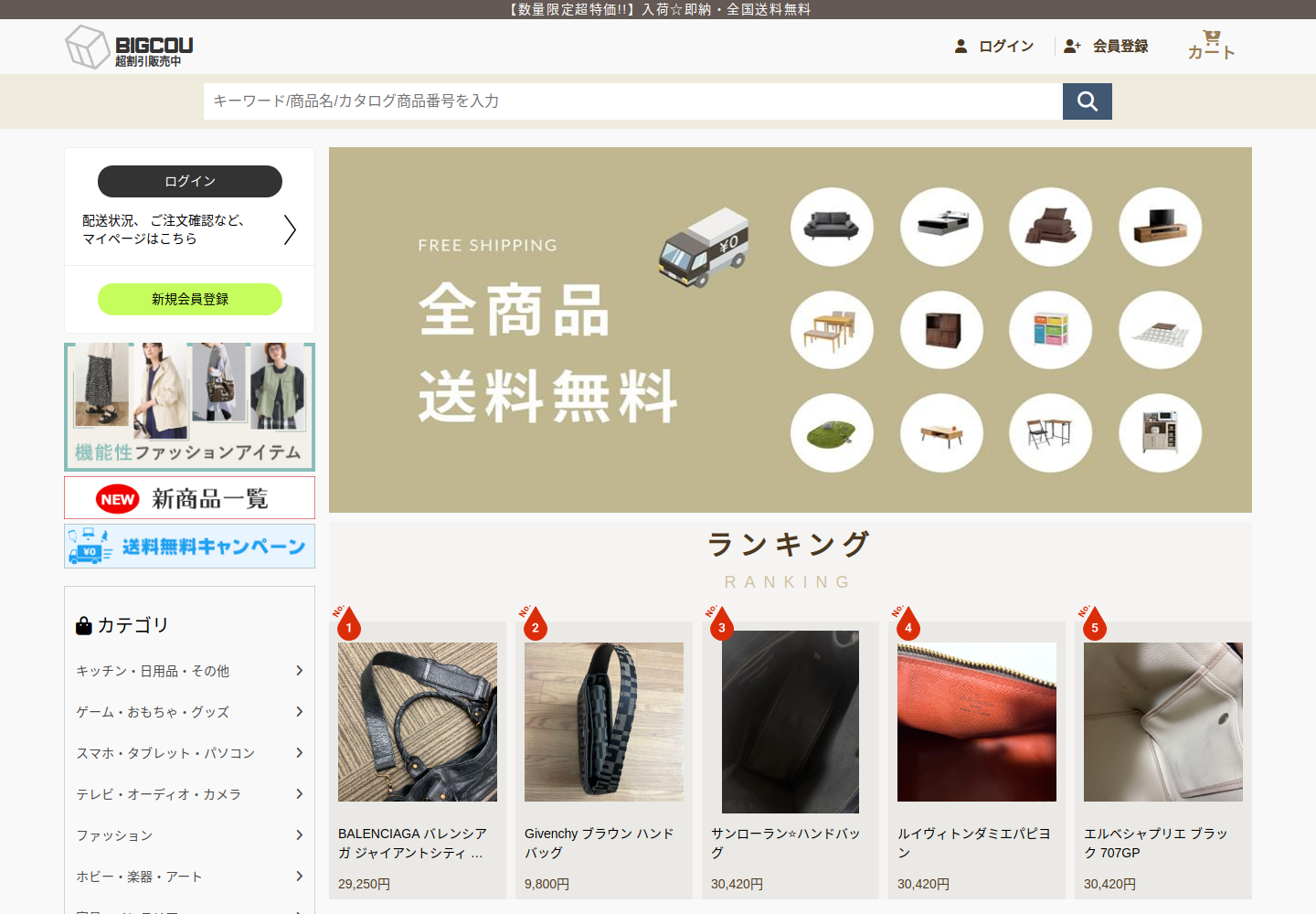
Task: Open the ルイヴィトンダミエパピヨン product image
Action: [977, 722]
